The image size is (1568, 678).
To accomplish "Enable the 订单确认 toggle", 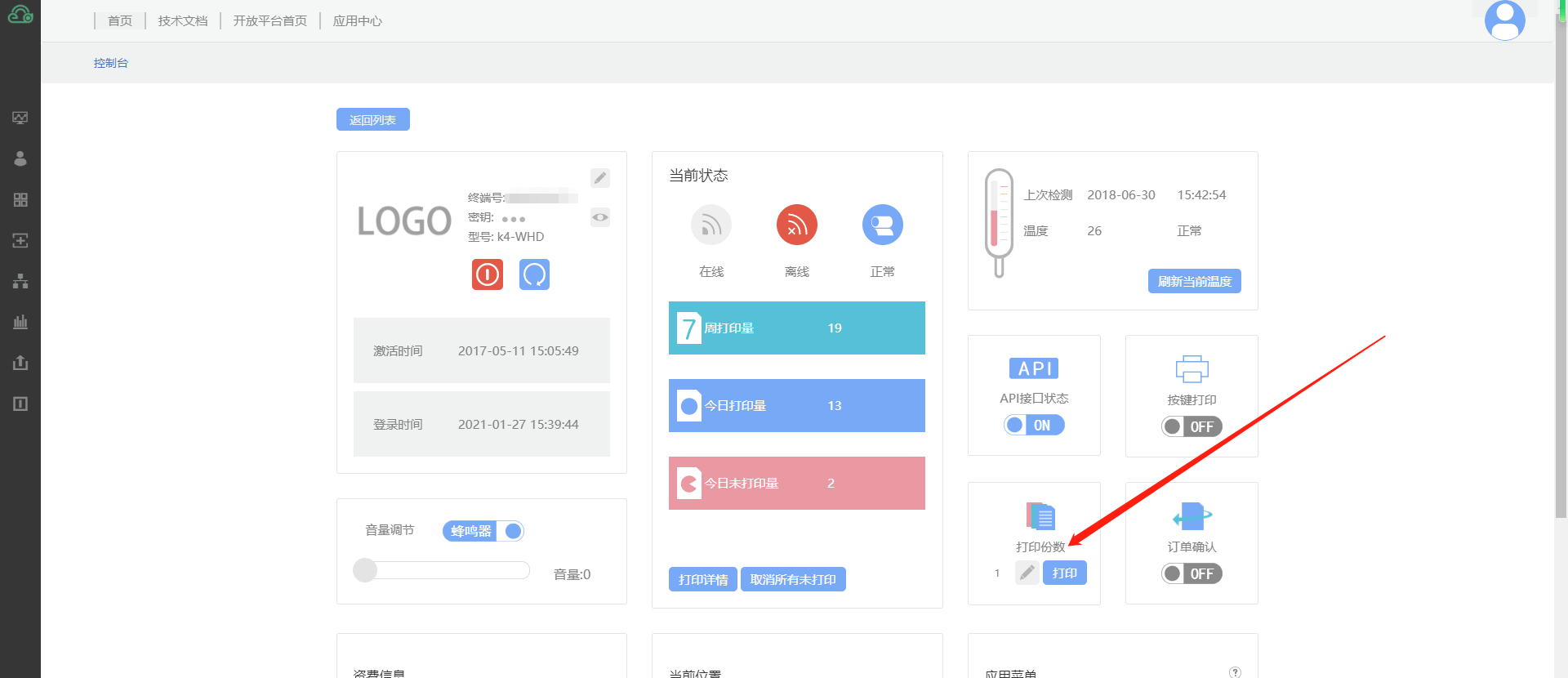I will pyautogui.click(x=1192, y=573).
